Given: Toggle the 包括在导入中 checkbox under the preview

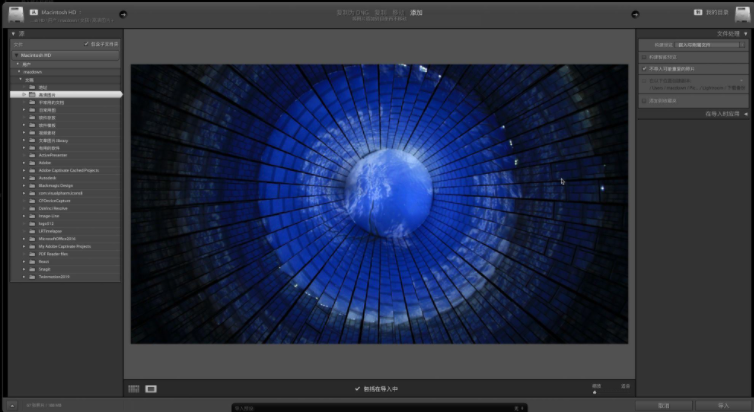Looking at the screenshot, I should pos(357,388).
